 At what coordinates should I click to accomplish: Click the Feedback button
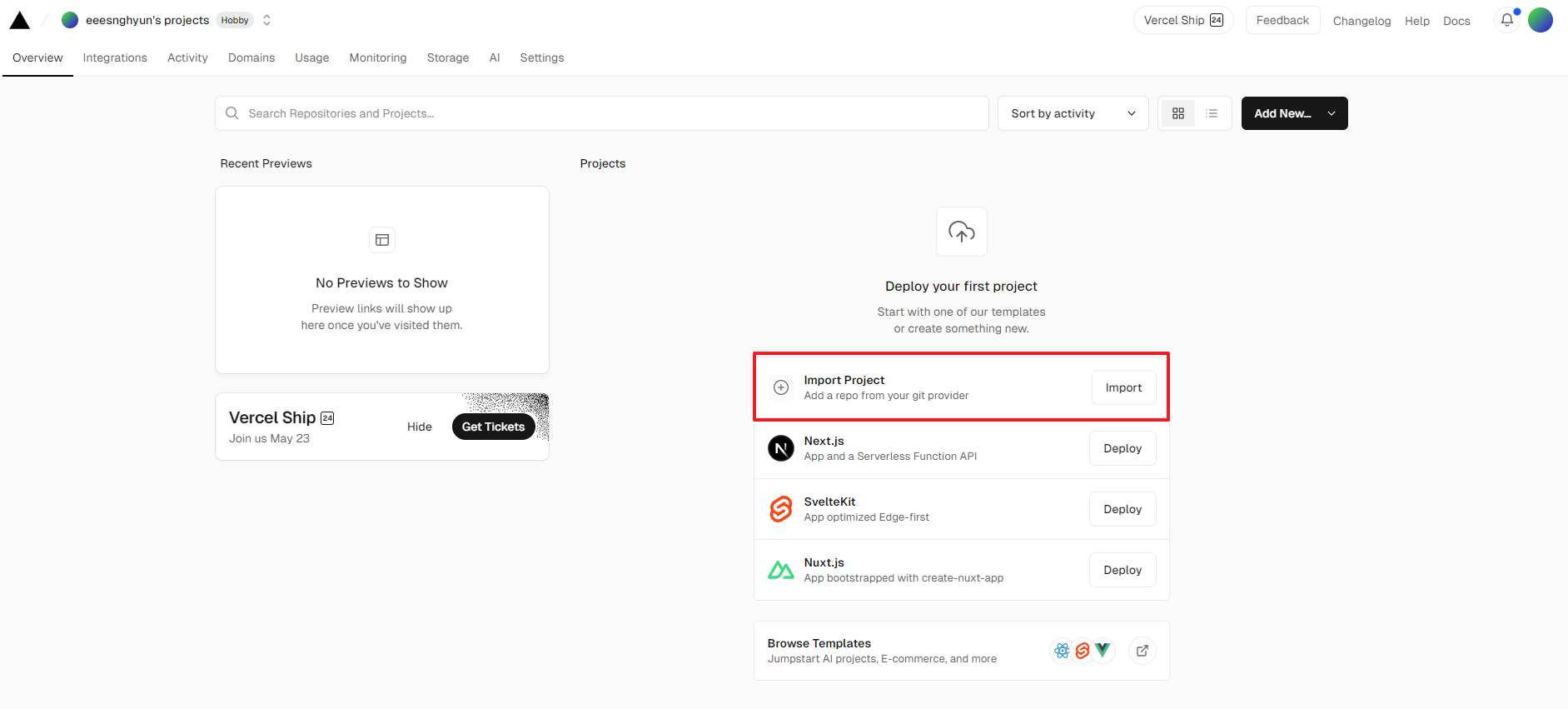(x=1282, y=20)
